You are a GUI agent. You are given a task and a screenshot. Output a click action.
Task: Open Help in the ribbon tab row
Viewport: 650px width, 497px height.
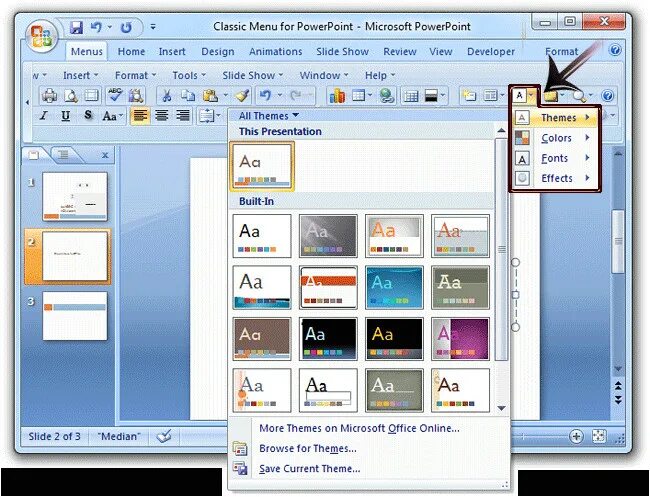[615, 50]
